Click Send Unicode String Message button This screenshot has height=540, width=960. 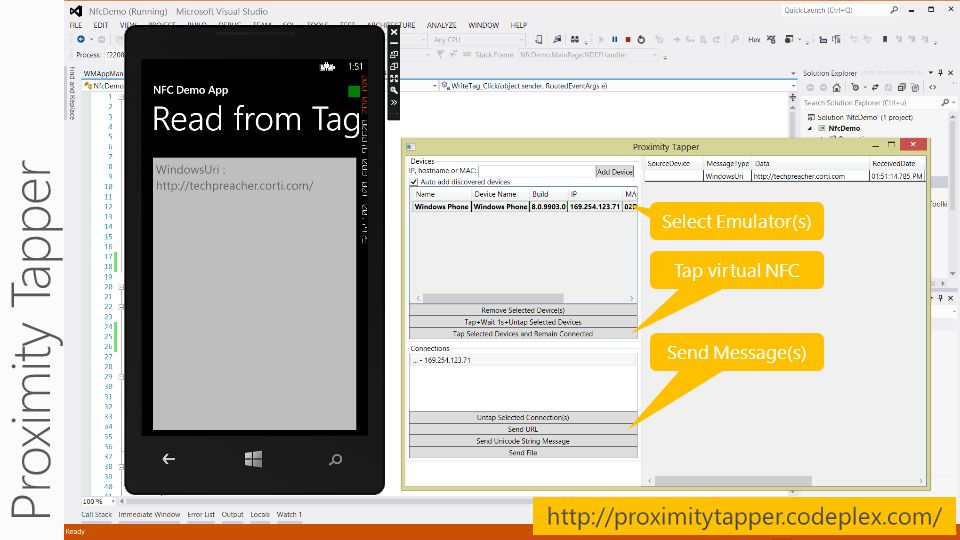[x=523, y=441]
